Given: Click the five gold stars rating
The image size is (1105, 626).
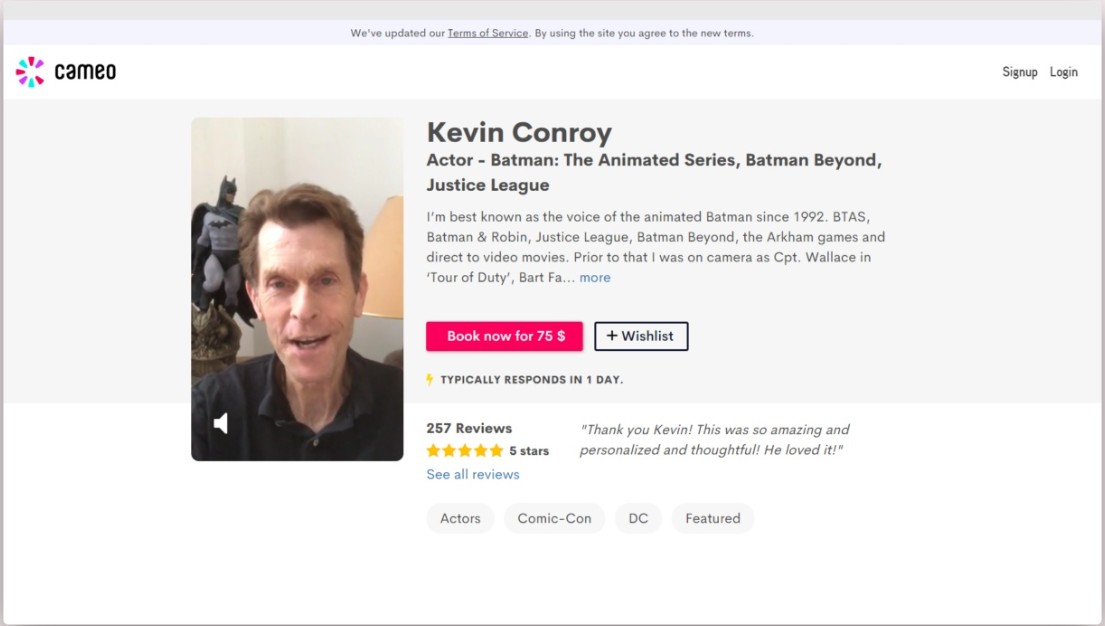Looking at the screenshot, I should pyautogui.click(x=464, y=451).
